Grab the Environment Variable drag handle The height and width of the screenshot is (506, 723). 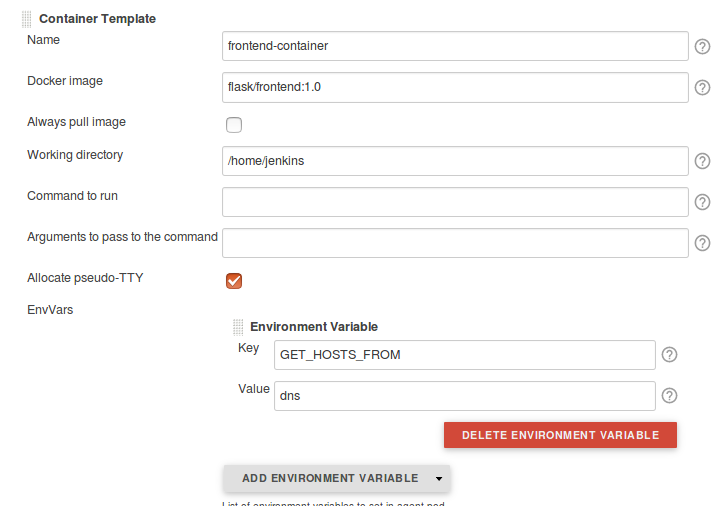[238, 327]
